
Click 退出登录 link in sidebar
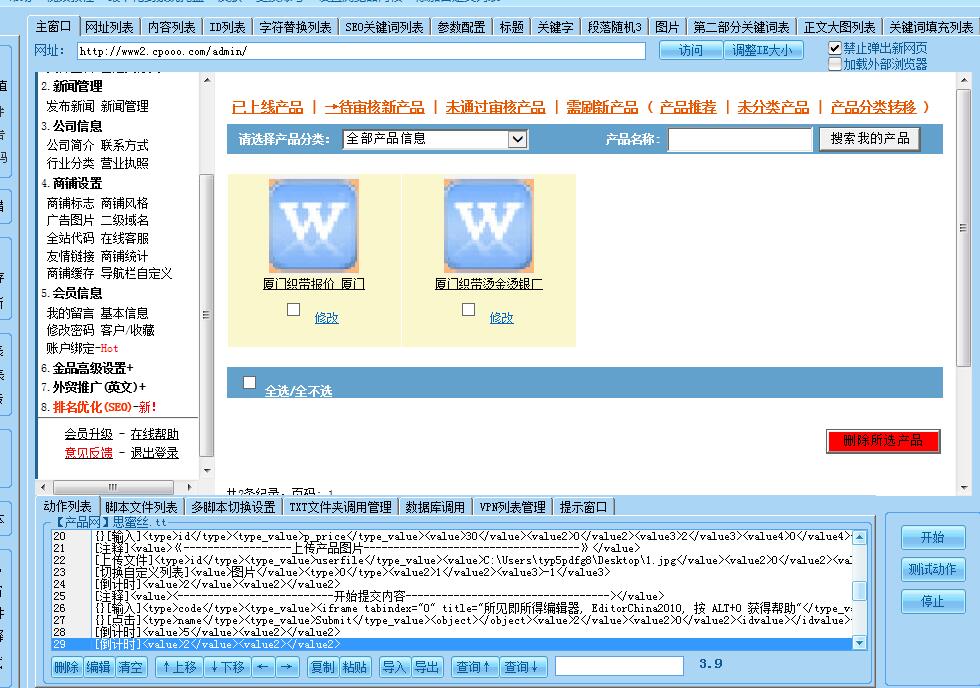click(154, 452)
